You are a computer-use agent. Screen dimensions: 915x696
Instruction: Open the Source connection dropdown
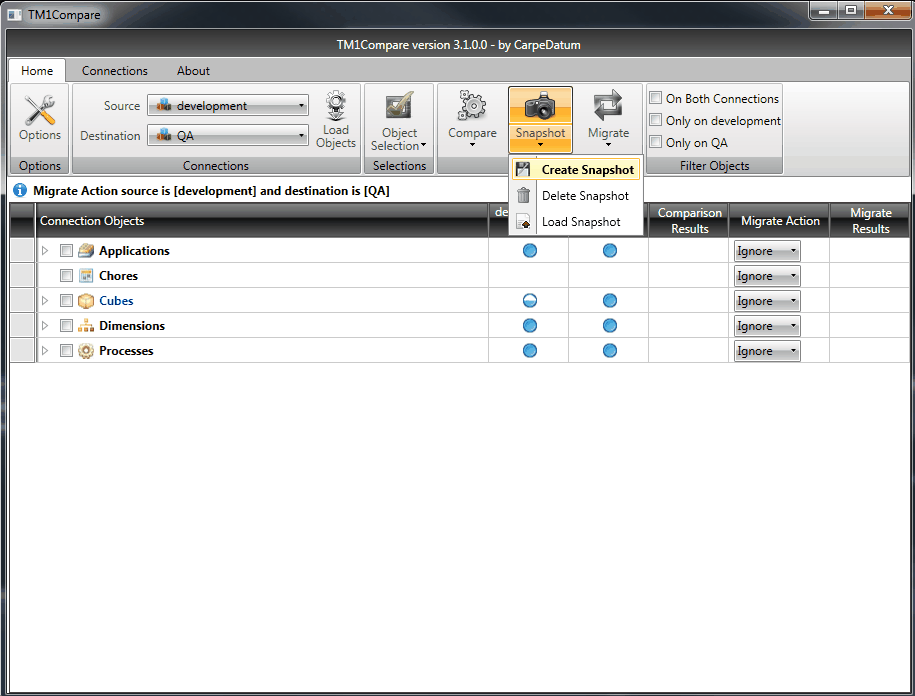point(228,106)
